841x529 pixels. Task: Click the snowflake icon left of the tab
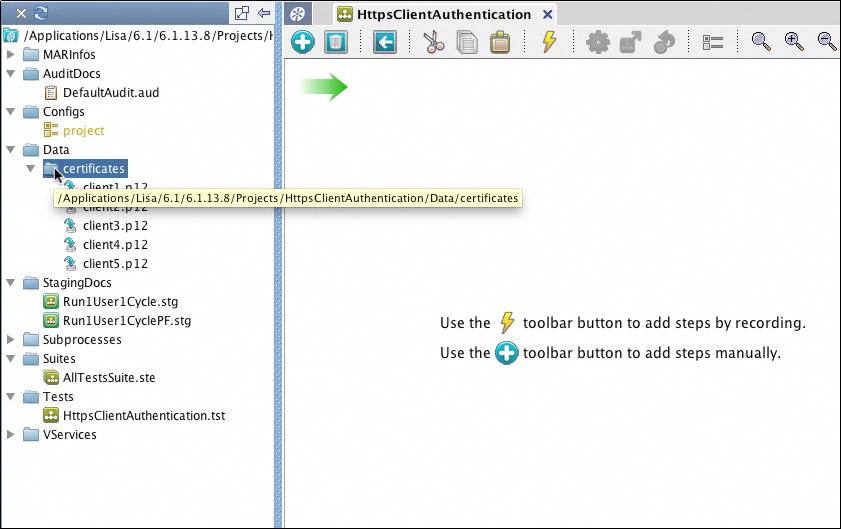tap(298, 14)
